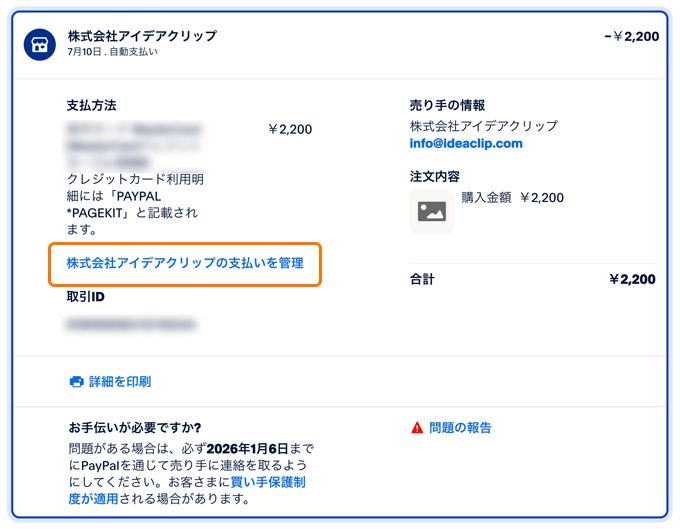The image size is (680, 529).
Task: Click the merchant store icon in header
Action: click(39, 44)
